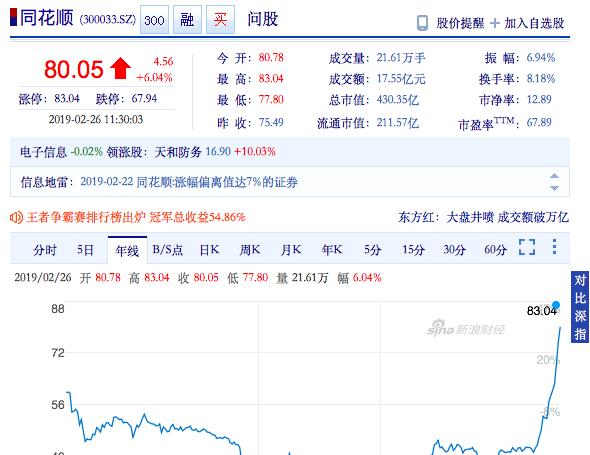Switch to the 年K chart tab
590x455 pixels.
pos(332,250)
